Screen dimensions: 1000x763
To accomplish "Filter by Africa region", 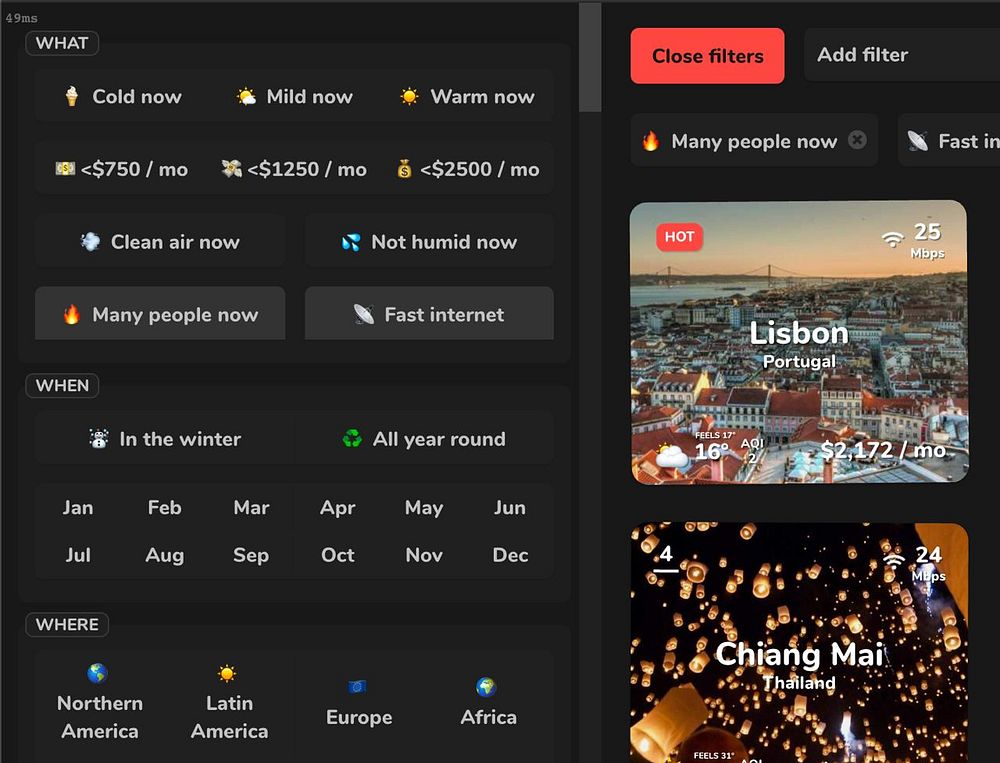I will coord(489,702).
